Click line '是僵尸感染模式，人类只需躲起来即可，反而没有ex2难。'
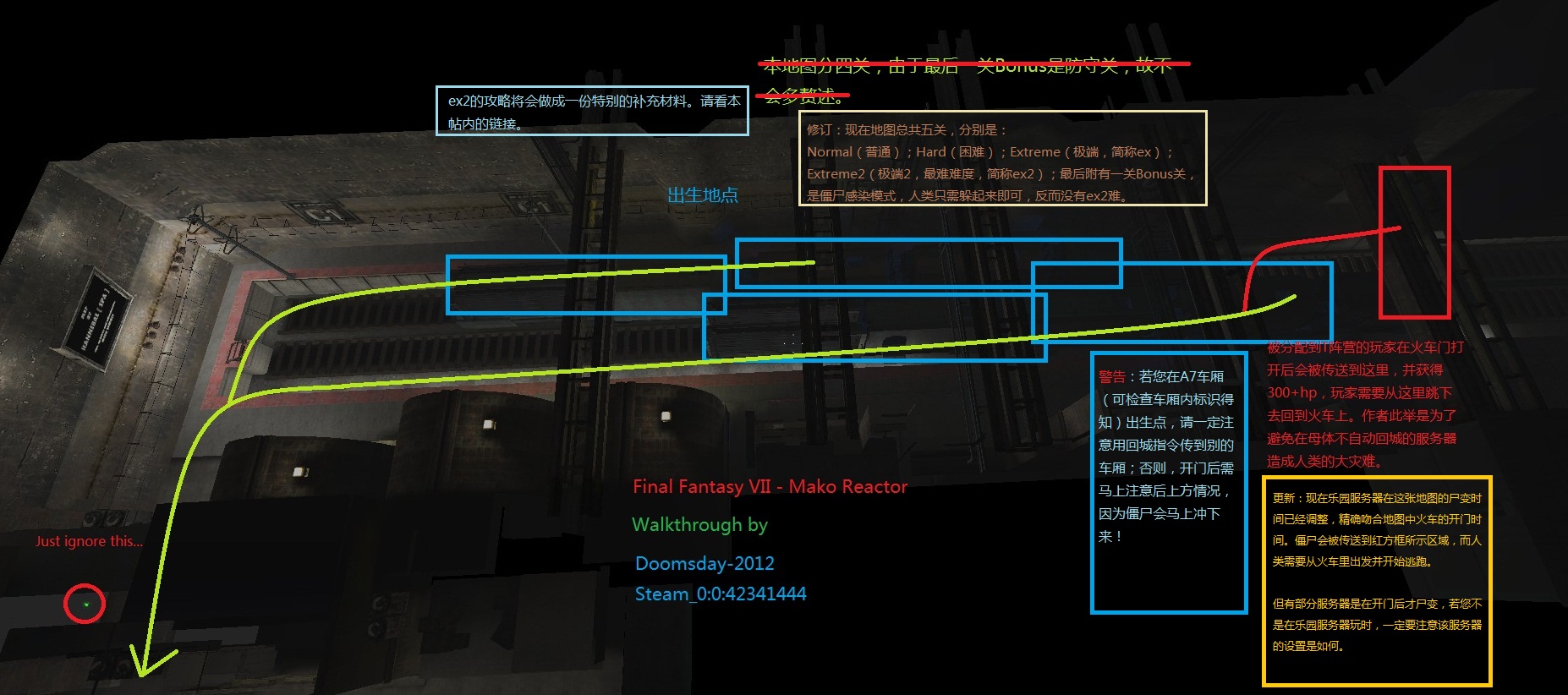 tap(968, 195)
